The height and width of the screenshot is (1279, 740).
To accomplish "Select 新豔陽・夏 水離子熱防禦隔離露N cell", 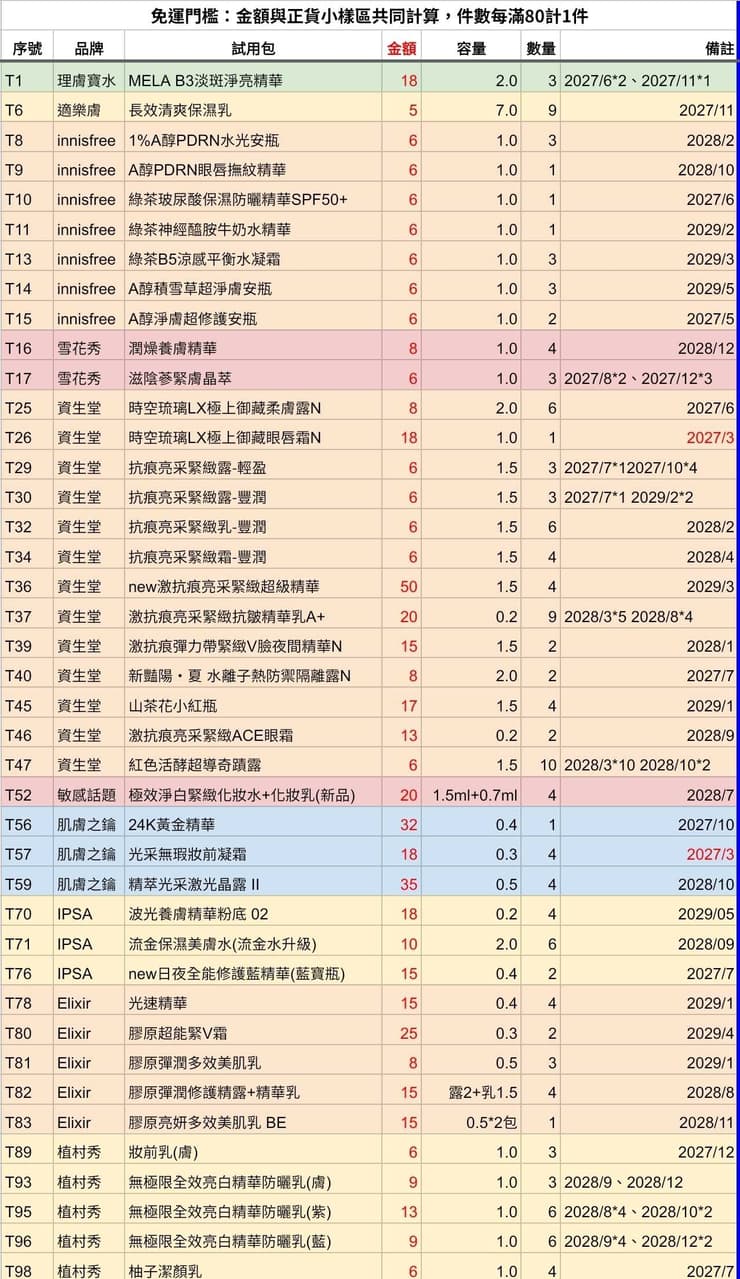I will (x=253, y=676).
